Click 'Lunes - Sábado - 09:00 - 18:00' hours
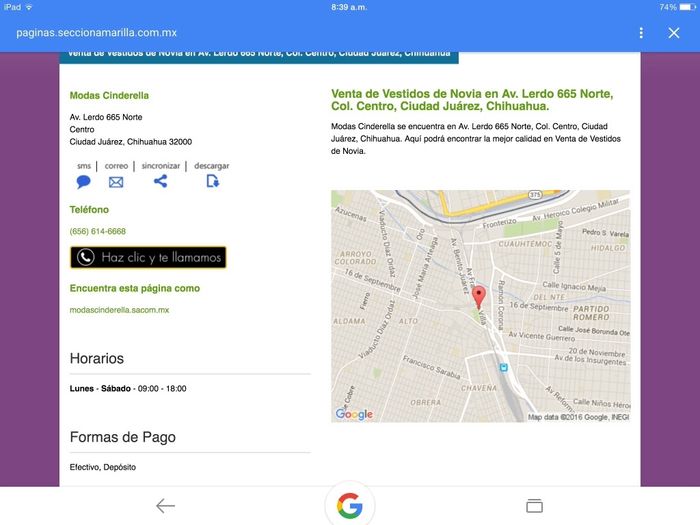 point(128,388)
